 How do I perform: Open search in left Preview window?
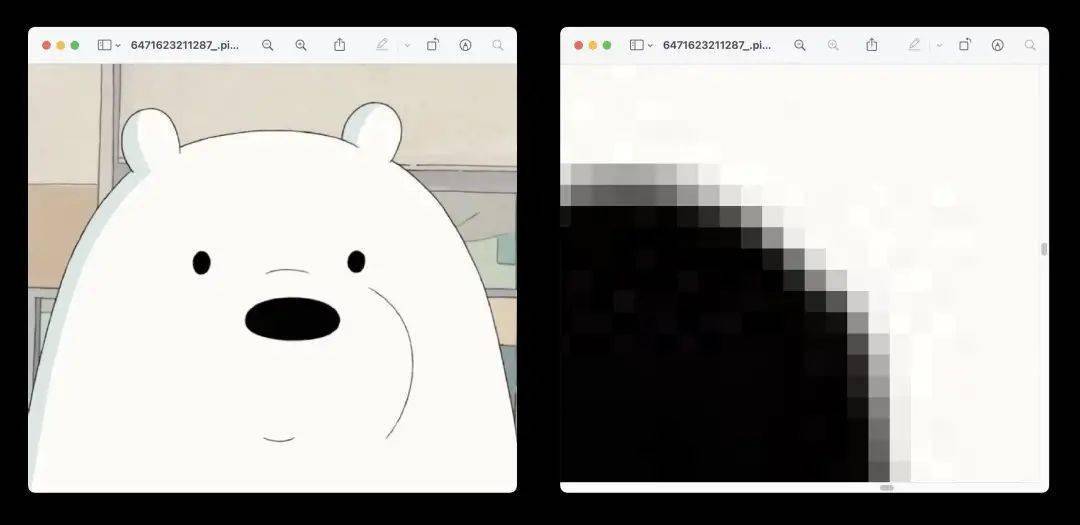[x=498, y=45]
